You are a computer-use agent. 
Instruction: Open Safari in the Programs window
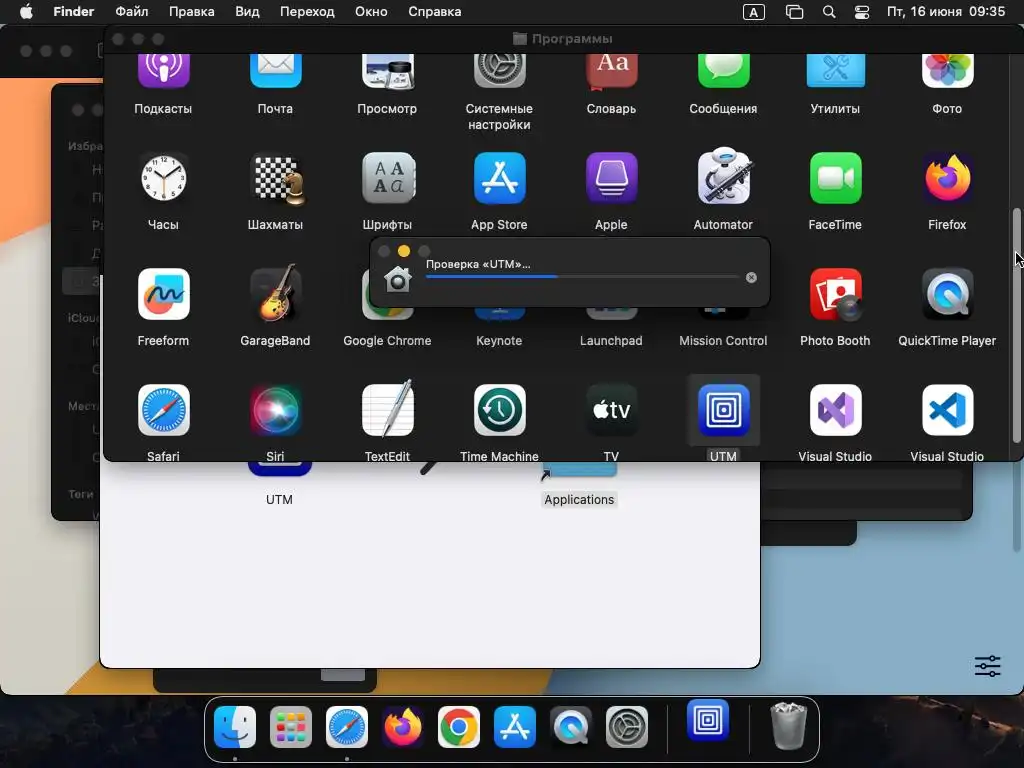164,410
